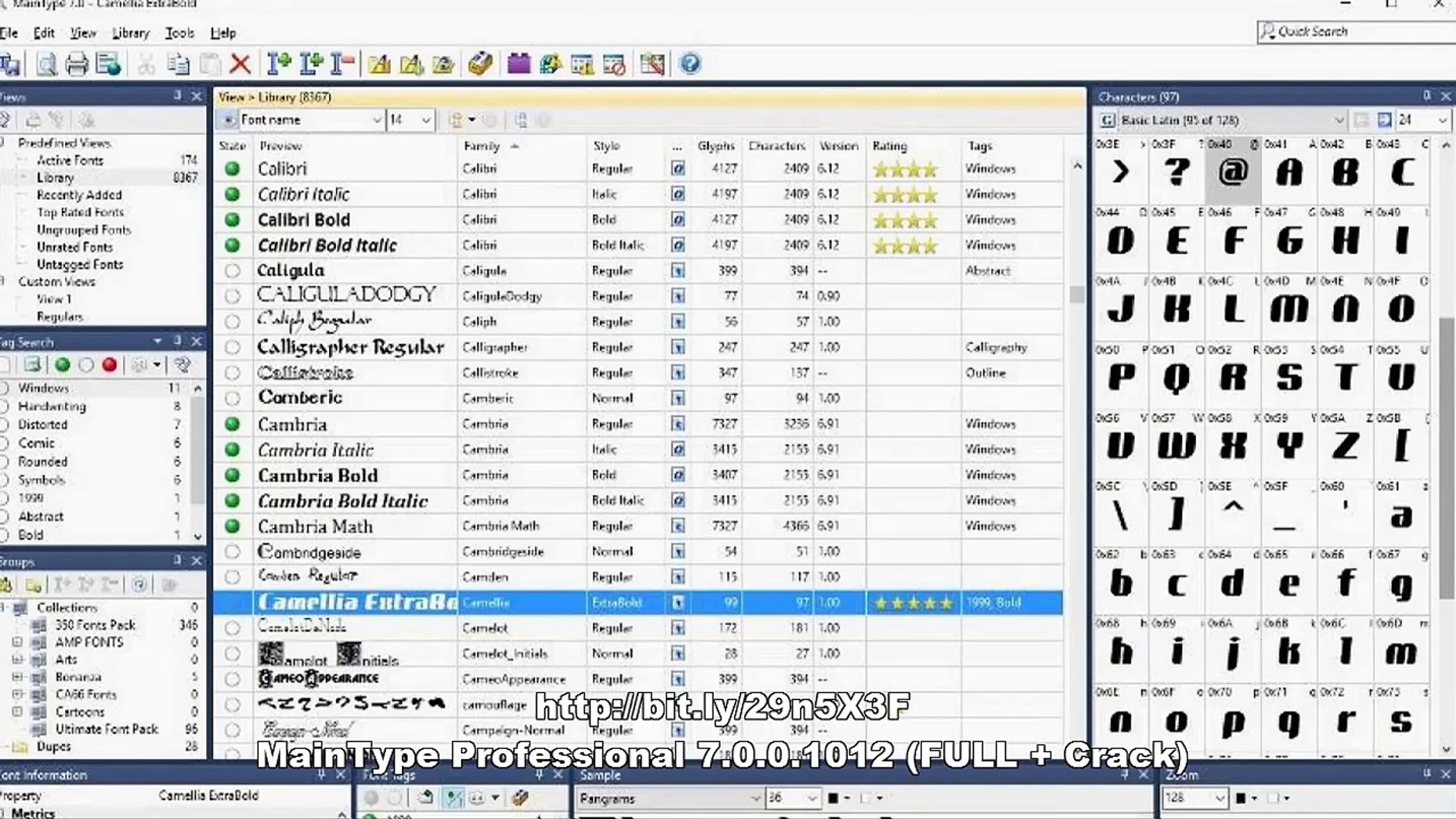Viewport: 1456px width, 819px height.
Task: Open help via blue question mark icon
Action: click(689, 64)
